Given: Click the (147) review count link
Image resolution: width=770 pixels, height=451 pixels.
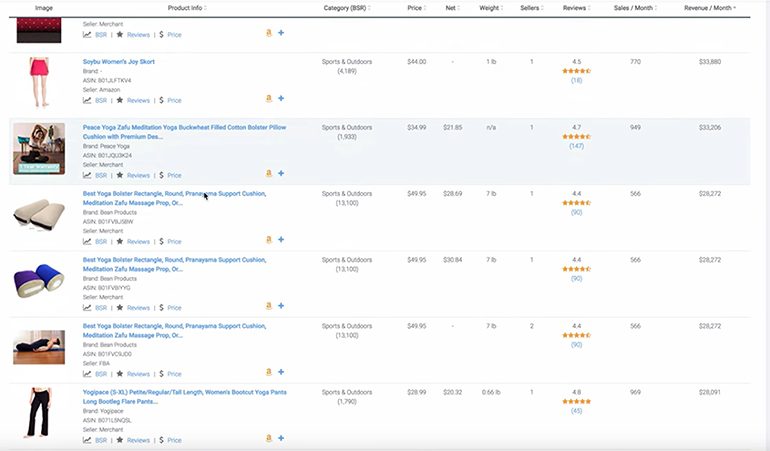Looking at the screenshot, I should (x=576, y=146).
